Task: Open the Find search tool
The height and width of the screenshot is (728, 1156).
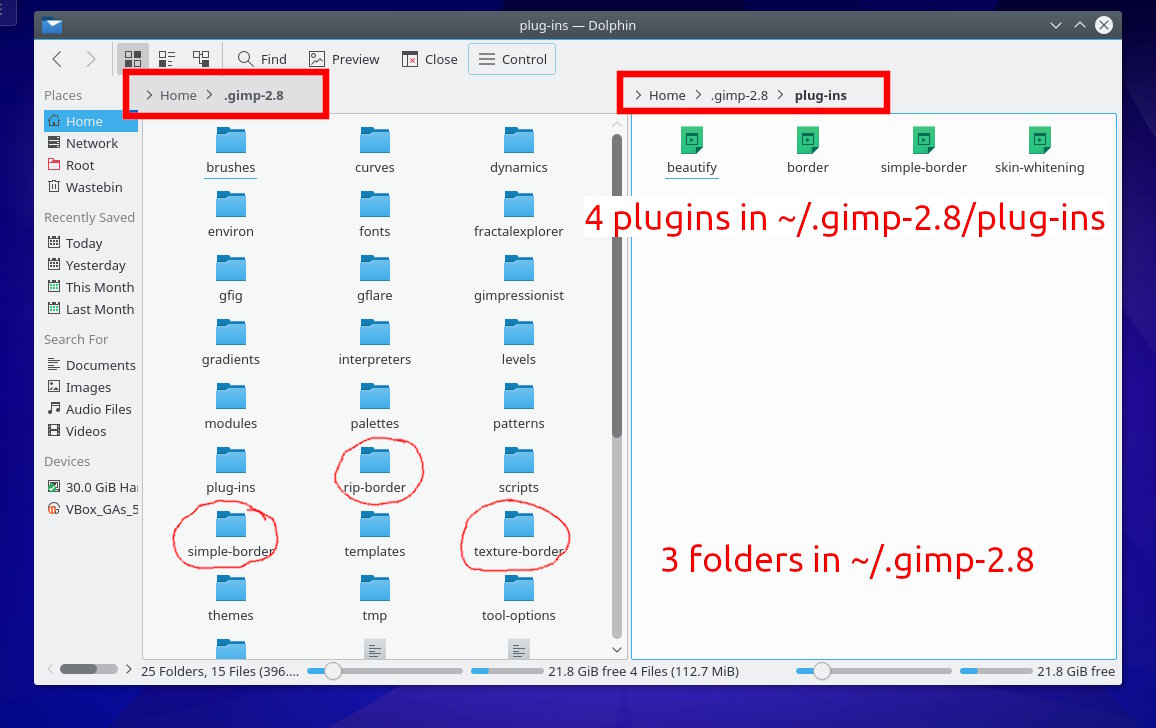Action: [x=262, y=59]
